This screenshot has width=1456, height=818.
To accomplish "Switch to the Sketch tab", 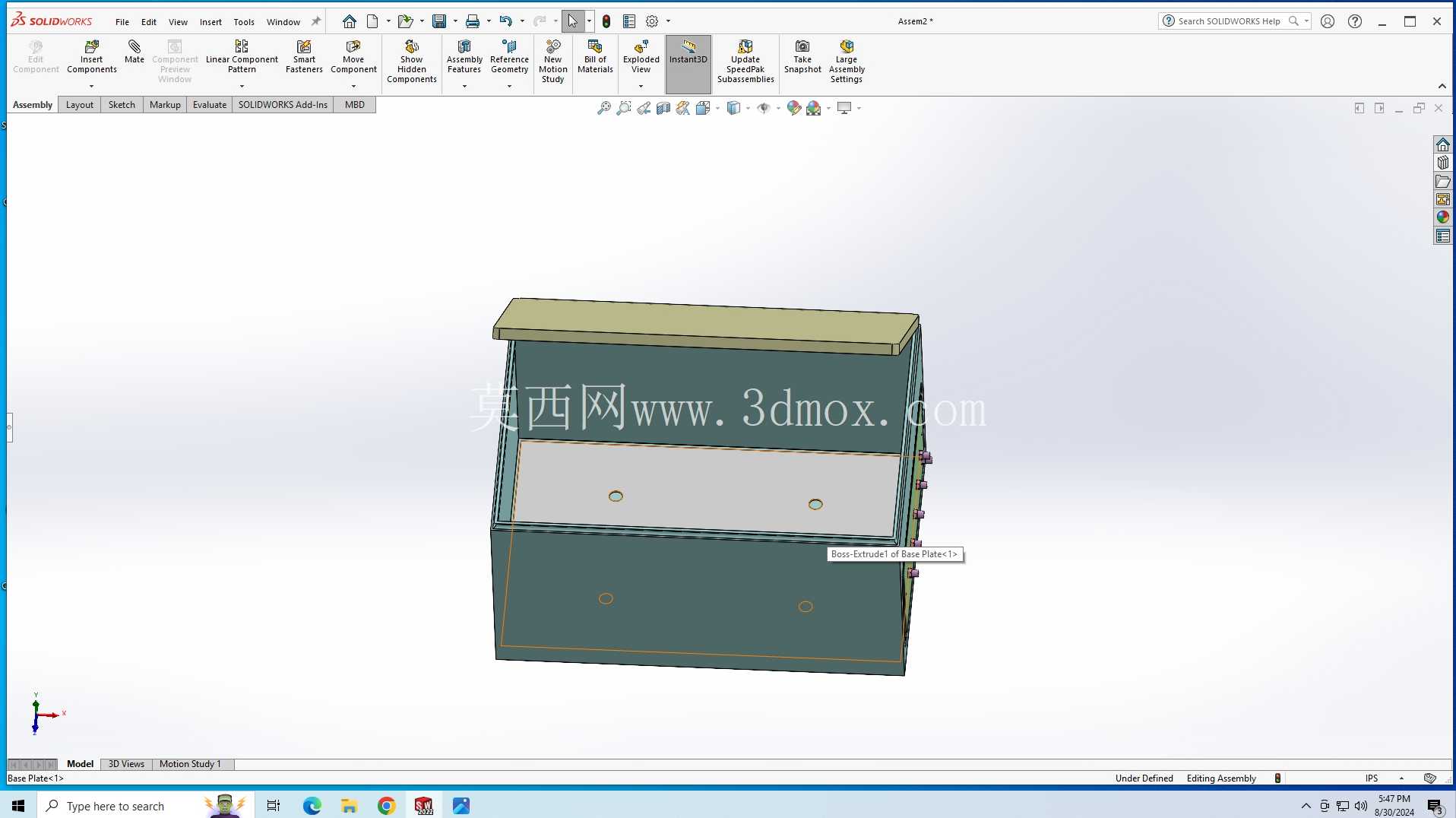I will [x=122, y=105].
